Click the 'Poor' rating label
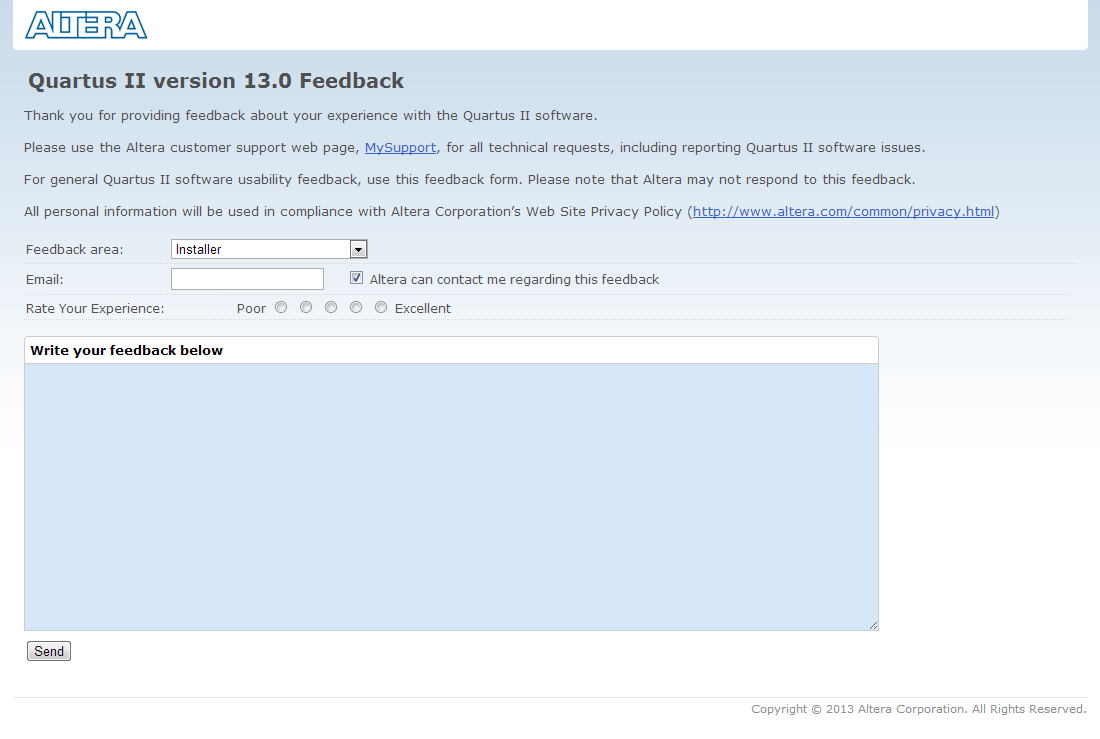The height and width of the screenshot is (739, 1100). (251, 309)
